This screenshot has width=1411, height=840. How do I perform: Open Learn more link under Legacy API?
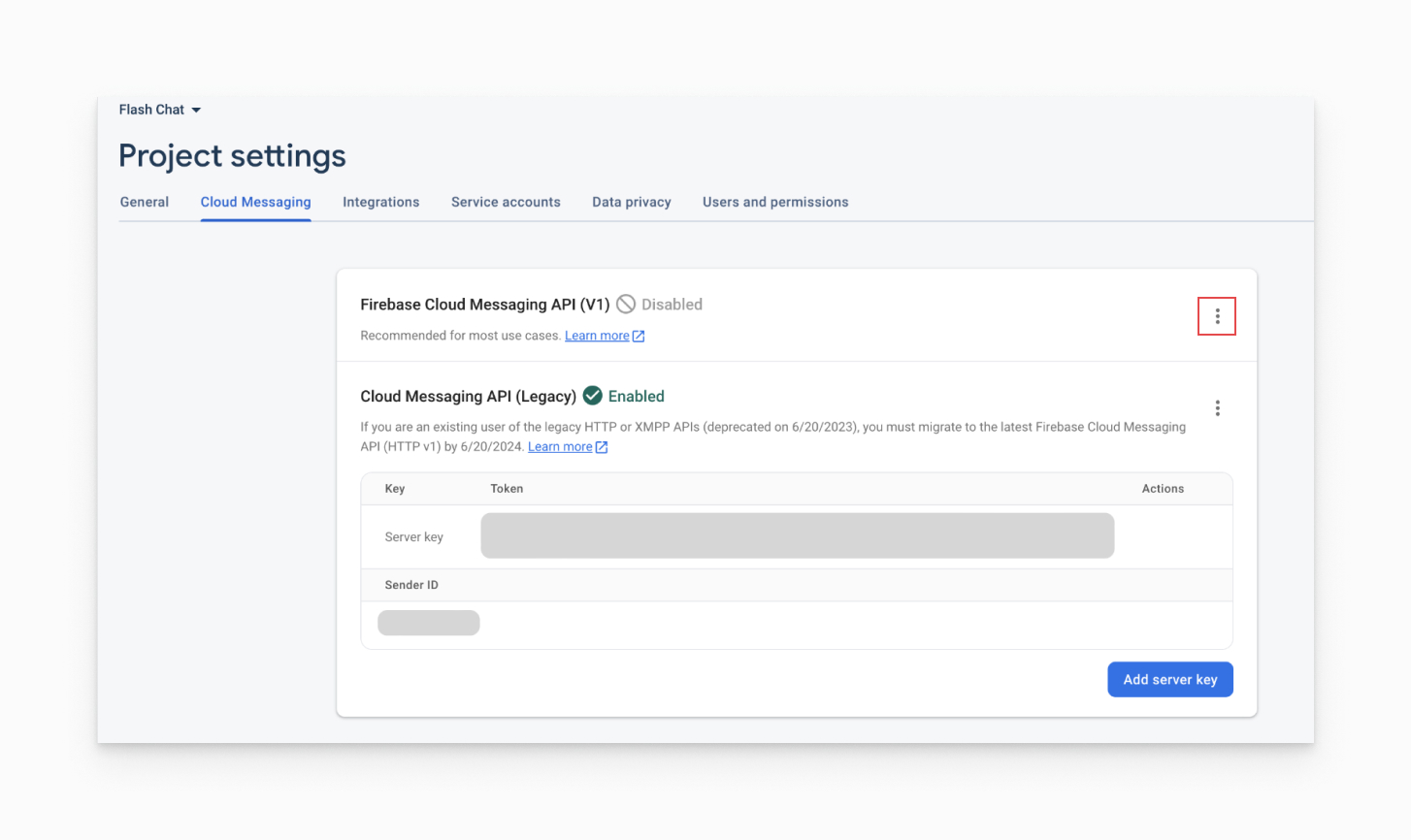pyautogui.click(x=560, y=447)
